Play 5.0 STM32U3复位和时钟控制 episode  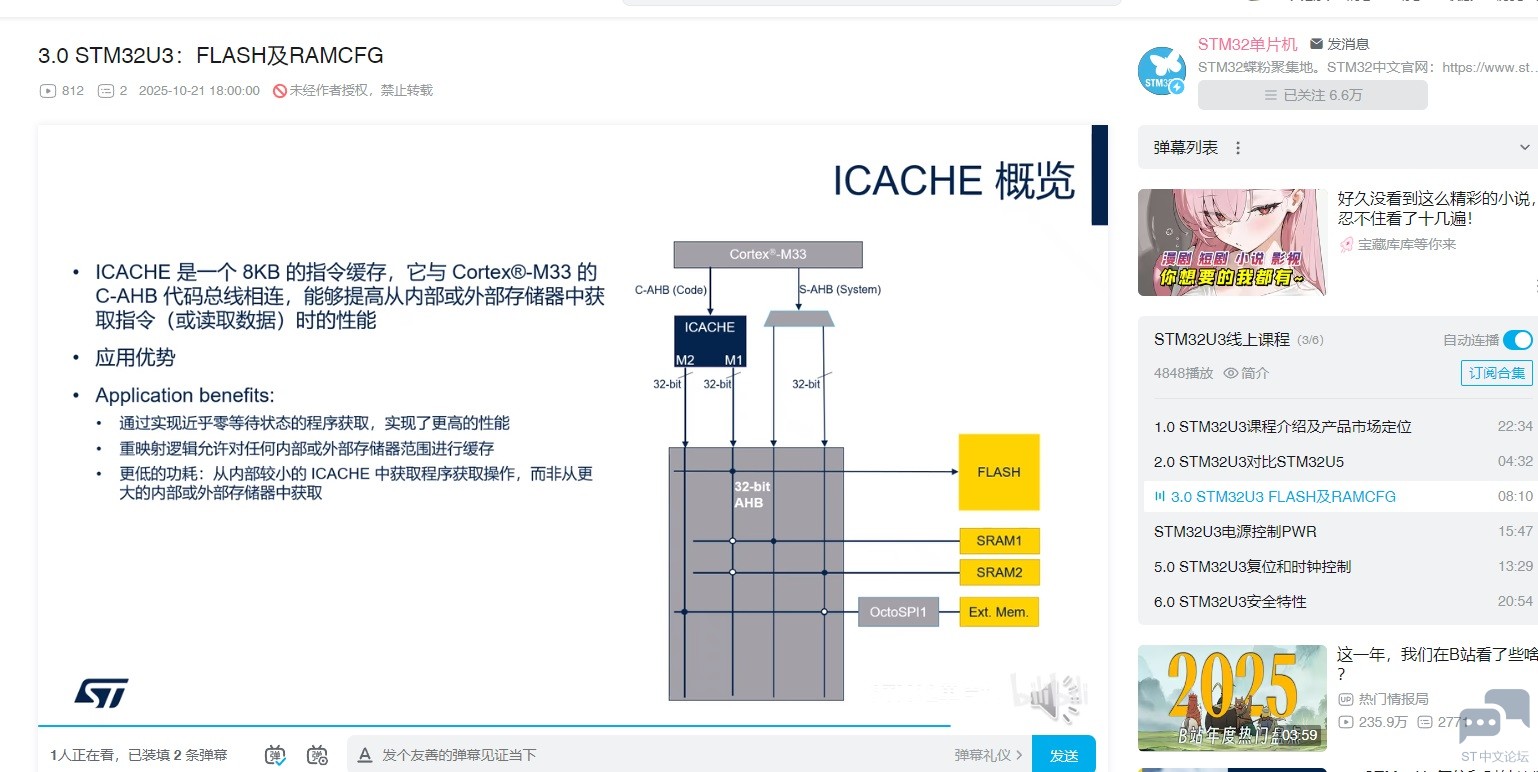(1343, 566)
